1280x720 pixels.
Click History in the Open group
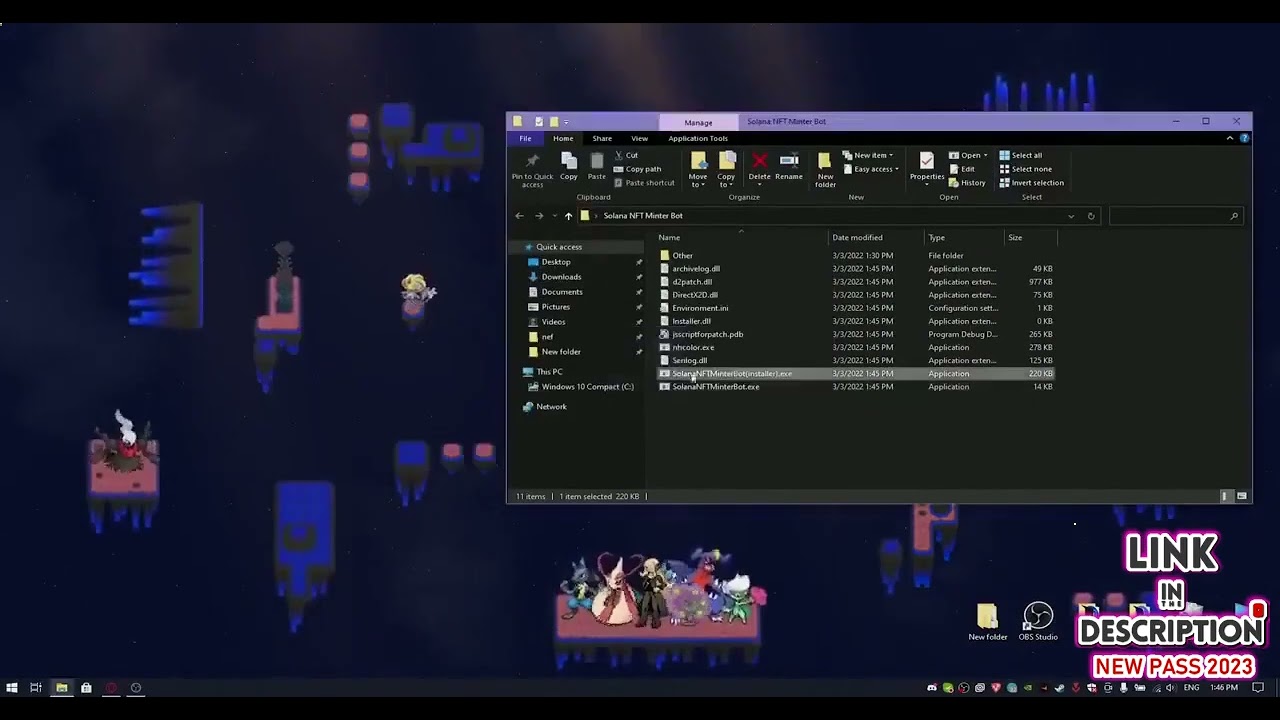click(x=967, y=183)
